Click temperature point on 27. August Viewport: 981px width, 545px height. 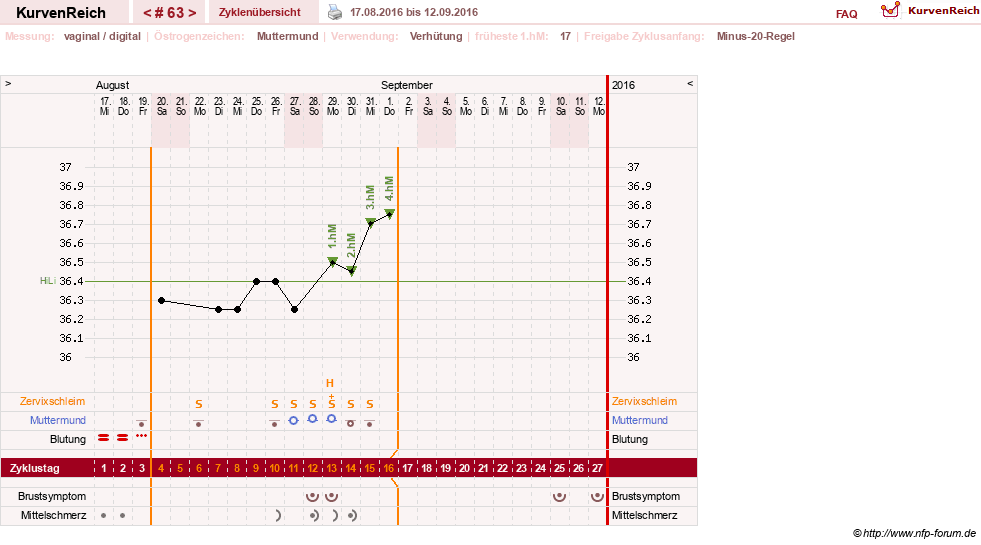(295, 310)
